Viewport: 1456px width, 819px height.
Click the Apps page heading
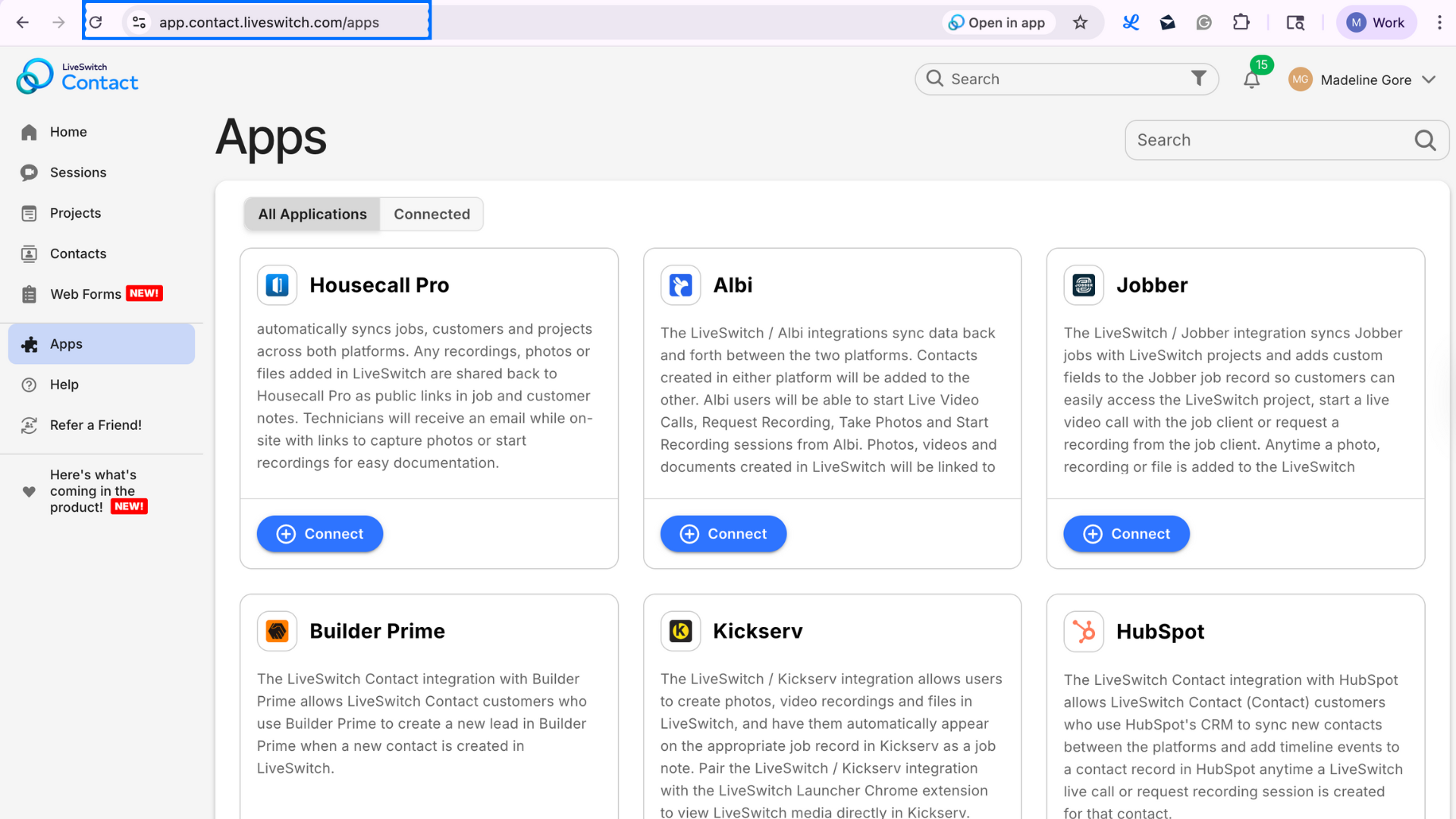click(x=271, y=138)
